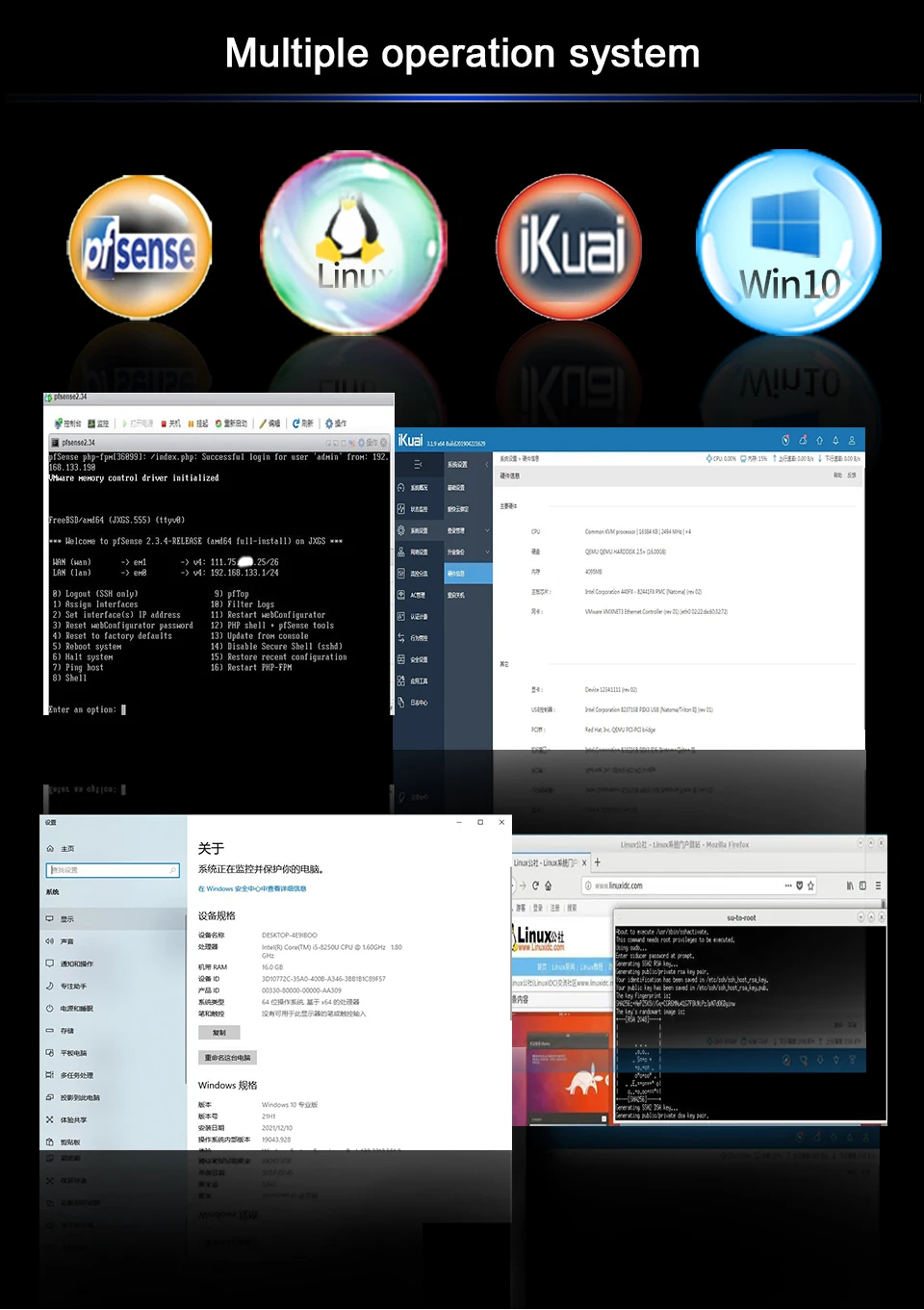Open the Firefox library icon
Image resolution: width=924 pixels, height=1310 pixels.
click(x=850, y=886)
